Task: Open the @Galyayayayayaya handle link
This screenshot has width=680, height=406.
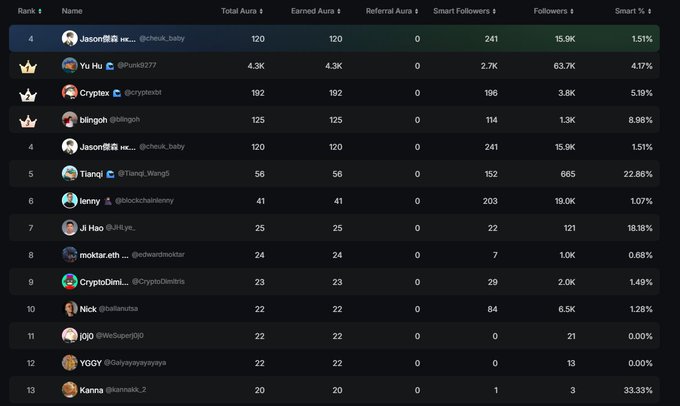Action: pyautogui.click(x=135, y=363)
